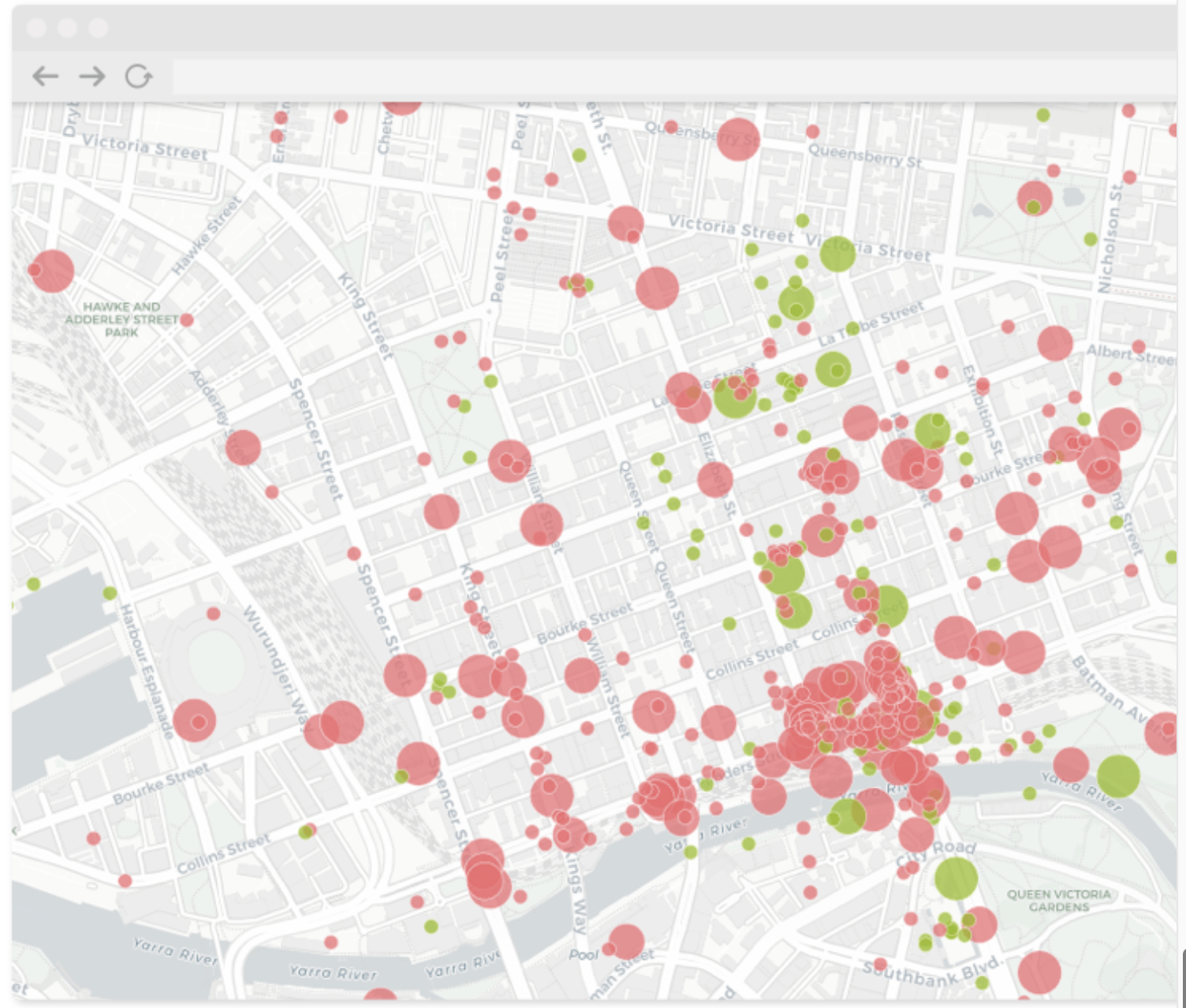Click the Queen Victoria Gardens map label
1186x1008 pixels.
(x=1058, y=900)
